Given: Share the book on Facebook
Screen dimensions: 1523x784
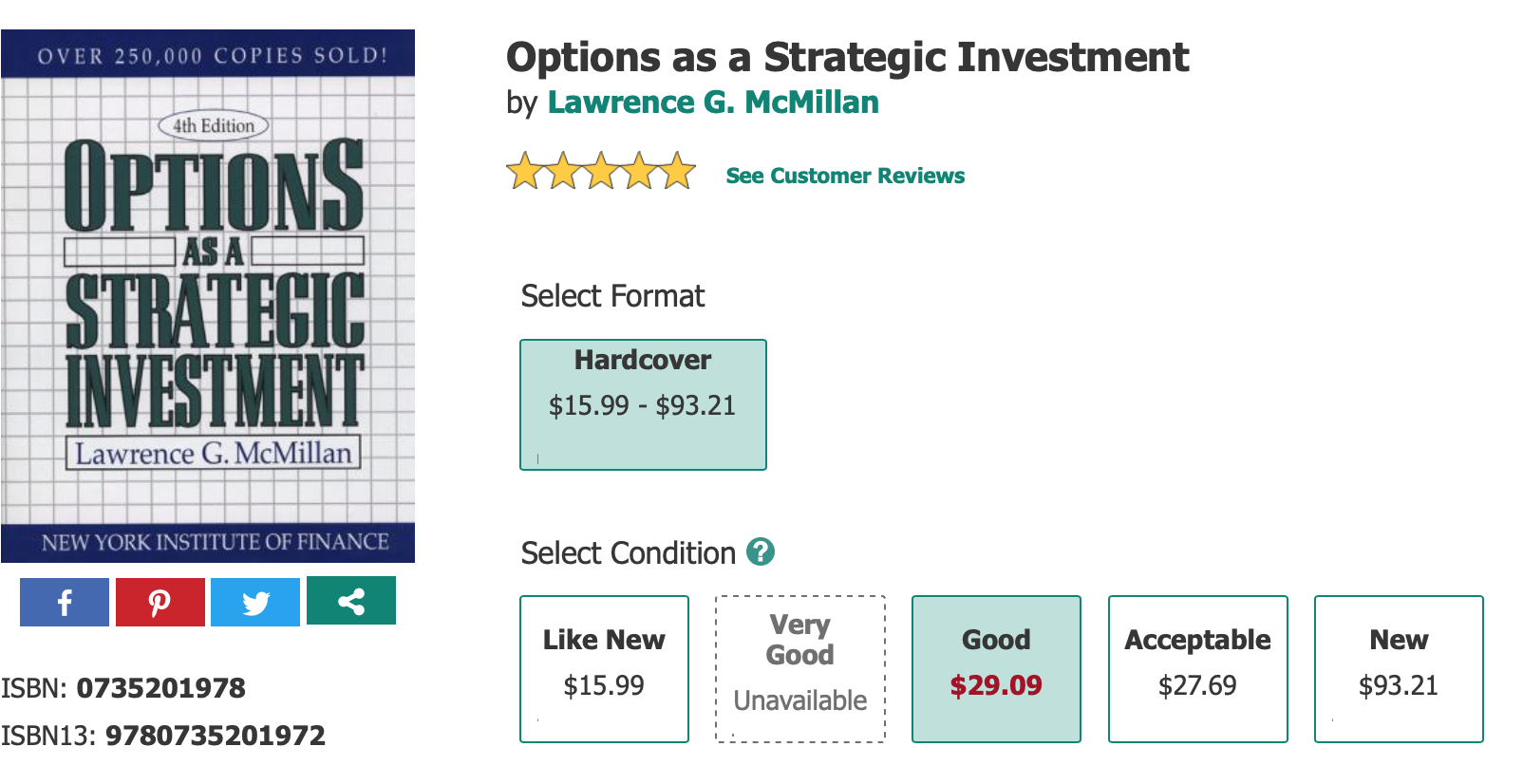Looking at the screenshot, I should pos(65,602).
